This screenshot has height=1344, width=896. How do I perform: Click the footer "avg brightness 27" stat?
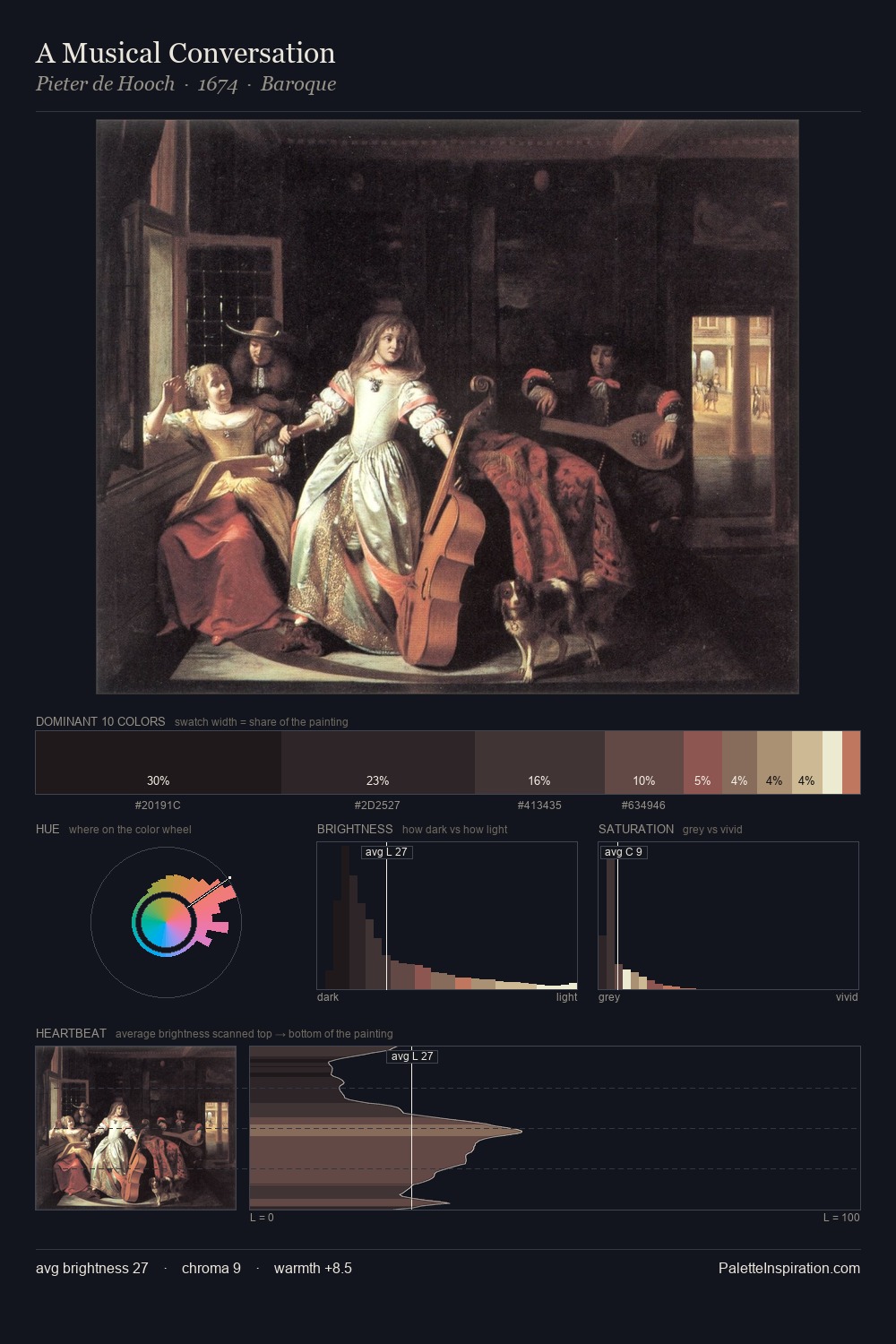[92, 1268]
